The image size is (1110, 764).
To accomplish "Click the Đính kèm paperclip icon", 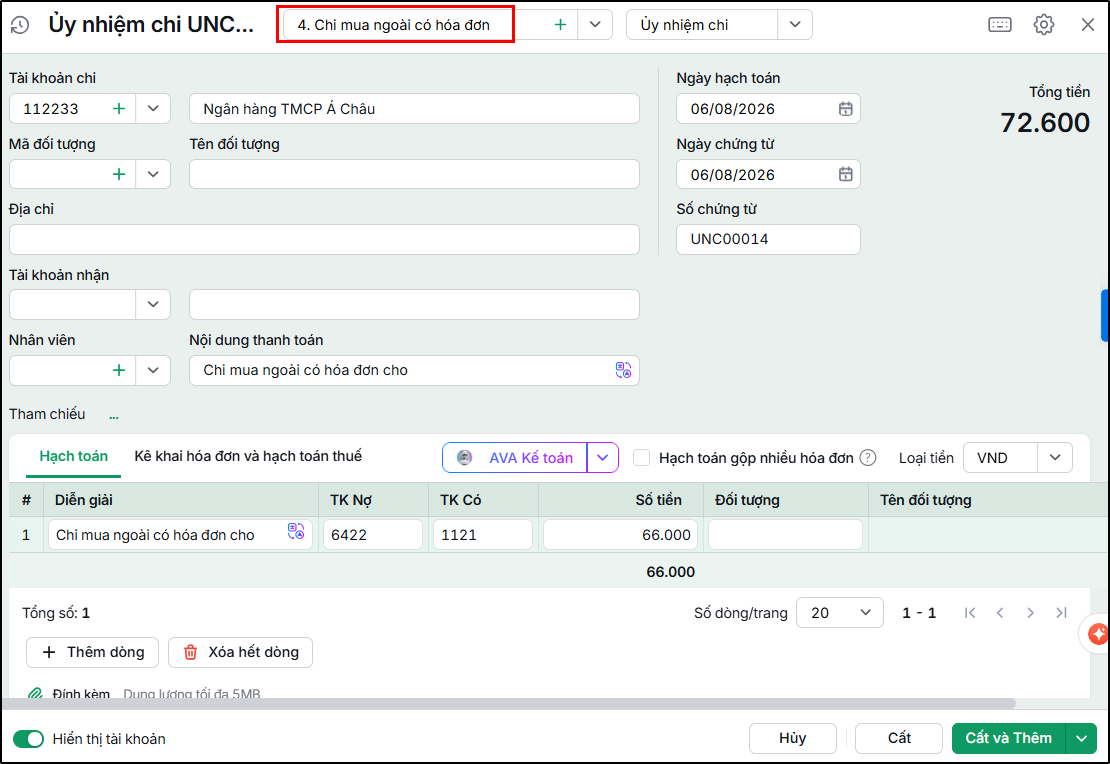I will click(x=35, y=695).
